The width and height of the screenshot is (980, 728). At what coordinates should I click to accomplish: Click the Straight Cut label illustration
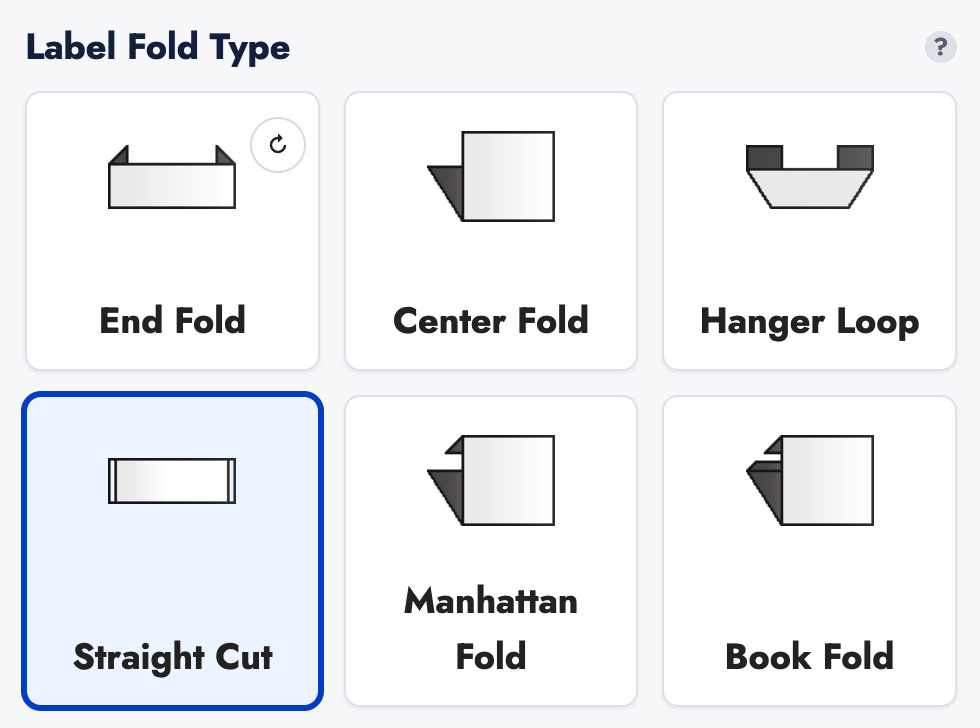coord(172,480)
